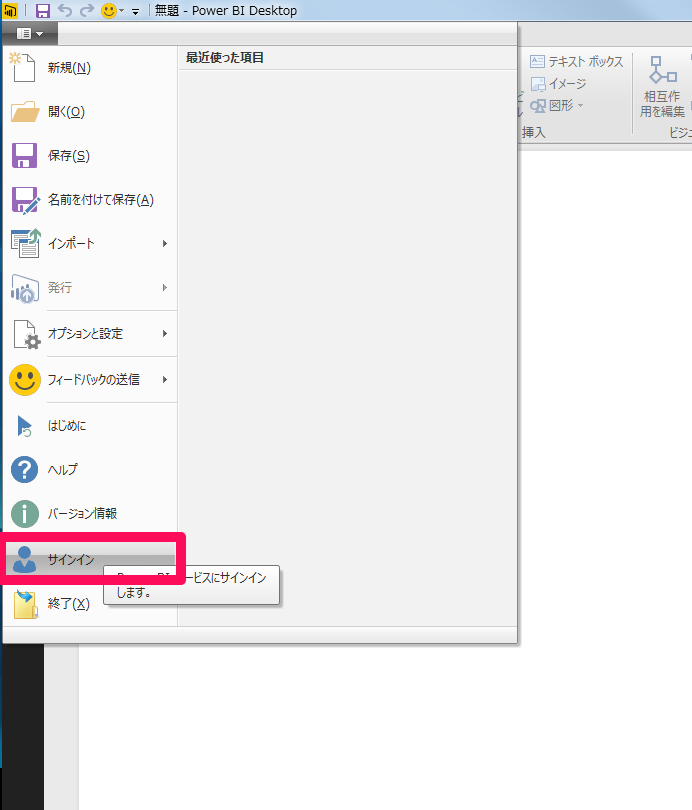Image resolution: width=692 pixels, height=810 pixels.
Task: Click the edit interactions diagram icon
Action: (x=663, y=70)
